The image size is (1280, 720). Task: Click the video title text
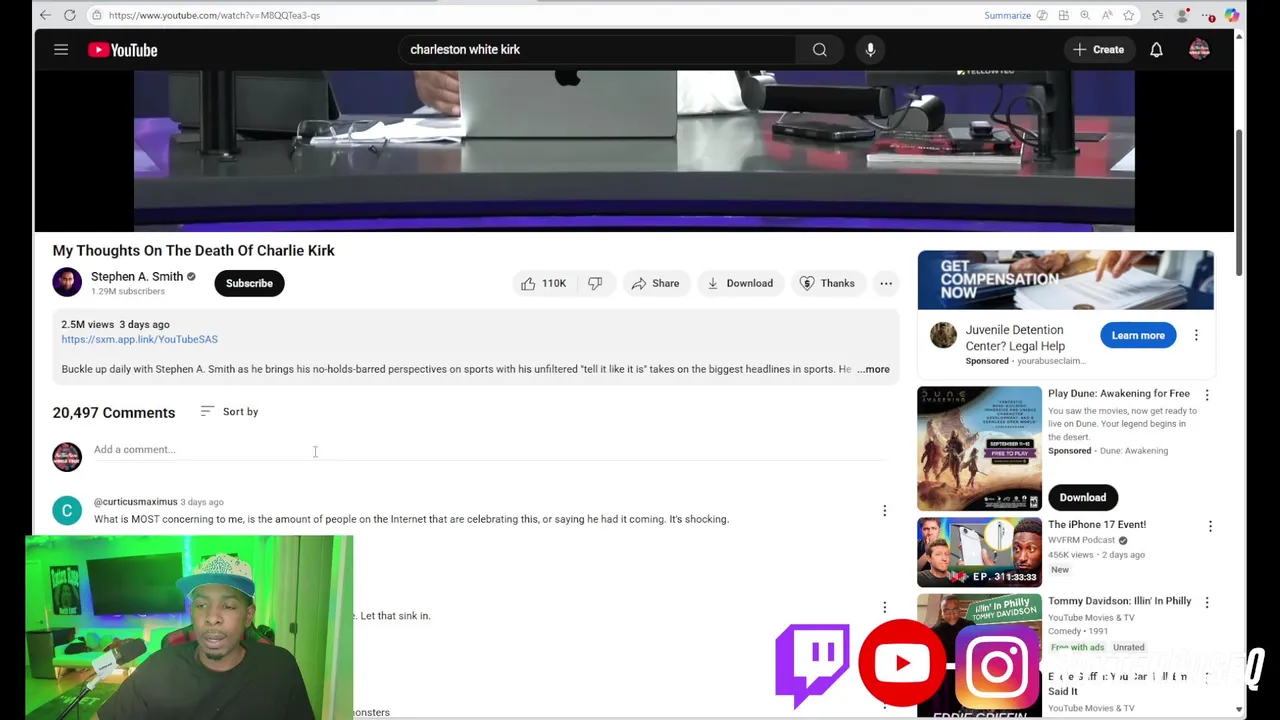[194, 250]
